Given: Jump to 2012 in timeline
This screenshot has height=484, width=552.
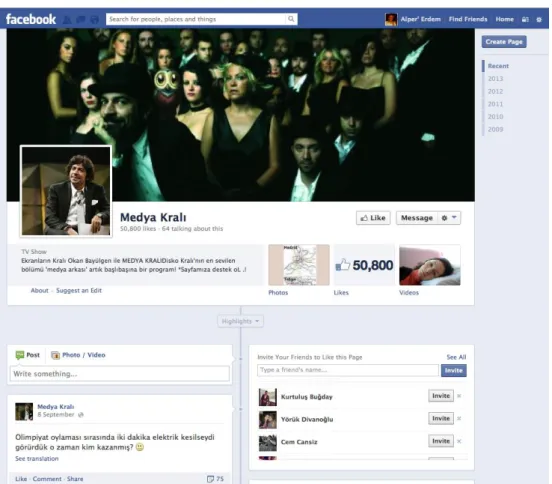Looking at the screenshot, I should click(495, 91).
